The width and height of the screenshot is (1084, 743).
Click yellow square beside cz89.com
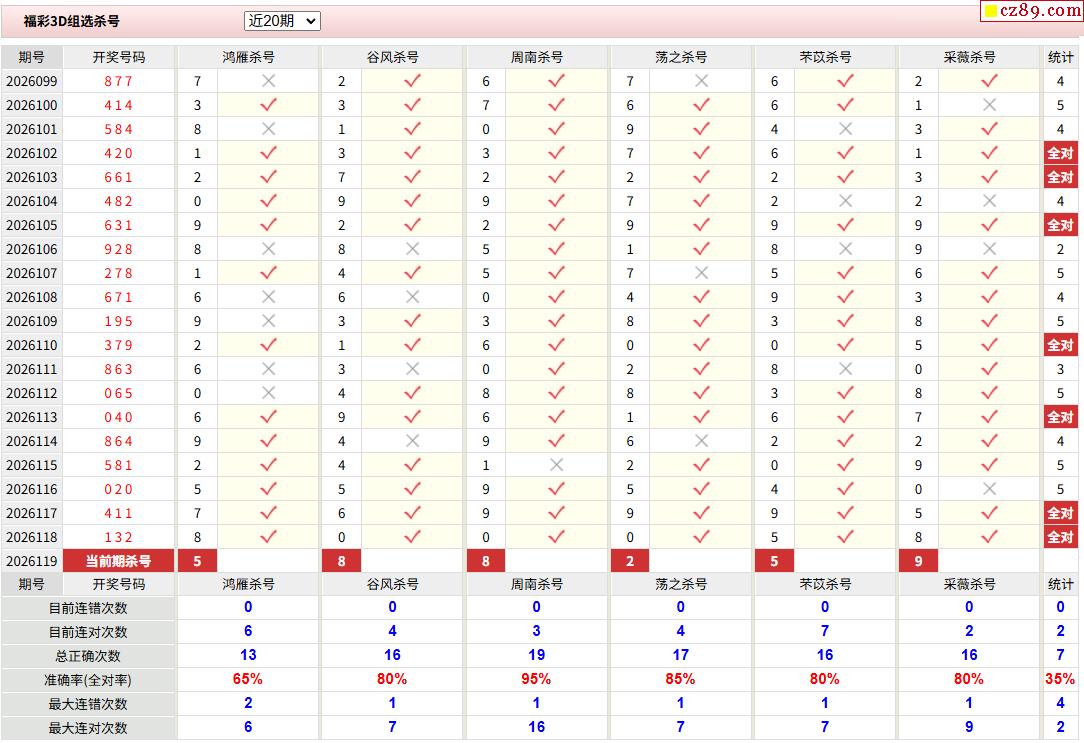[x=991, y=11]
